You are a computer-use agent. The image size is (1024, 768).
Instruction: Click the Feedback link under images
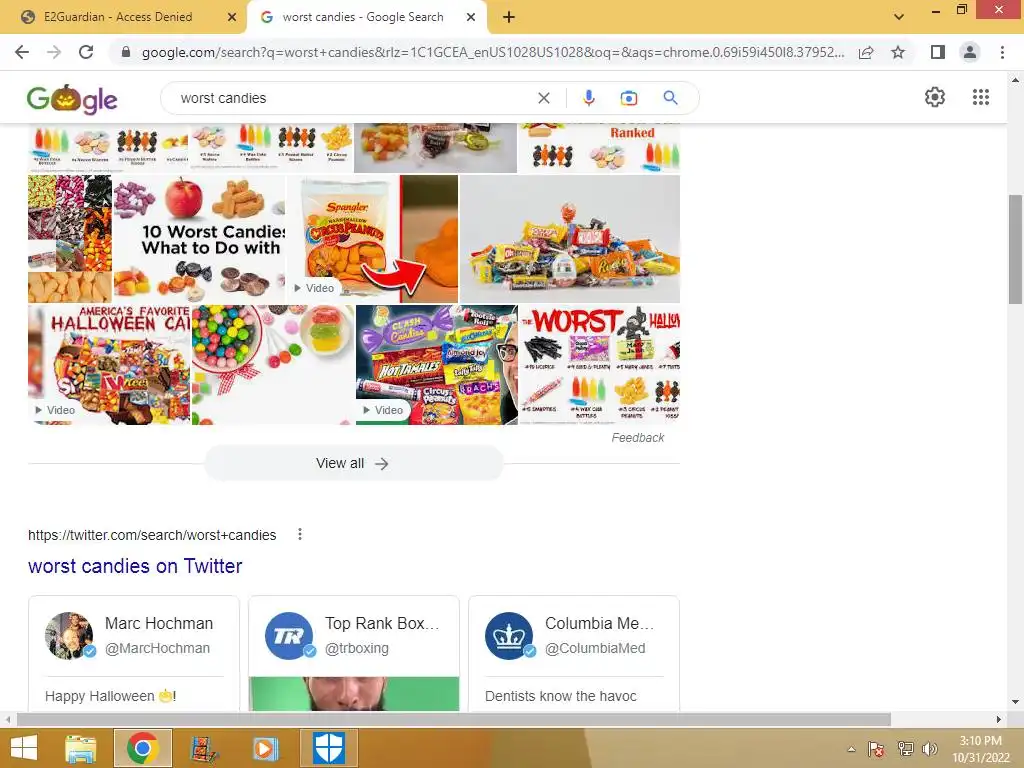point(637,438)
